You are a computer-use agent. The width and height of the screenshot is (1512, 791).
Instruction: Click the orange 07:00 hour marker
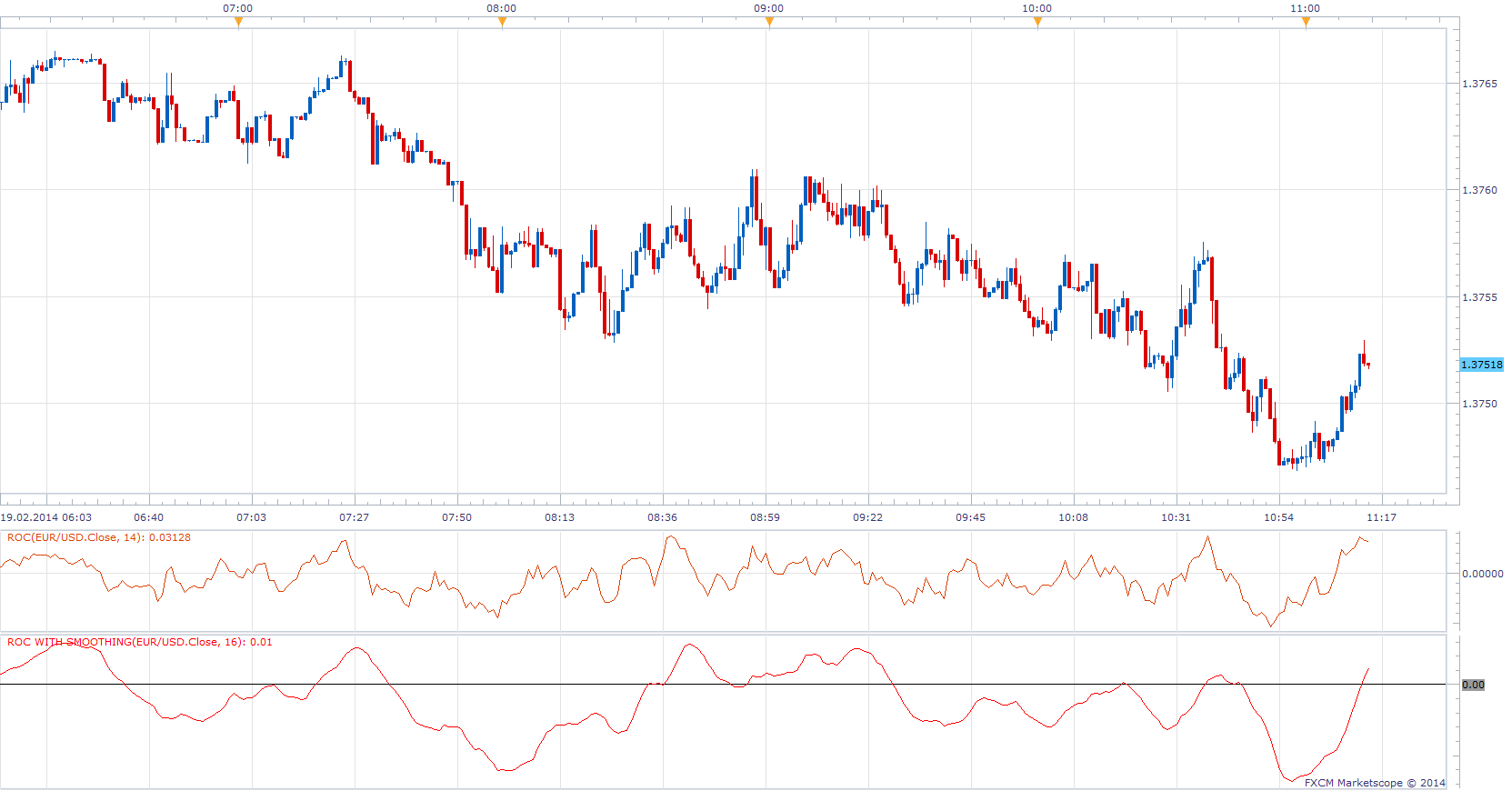pyautogui.click(x=238, y=23)
